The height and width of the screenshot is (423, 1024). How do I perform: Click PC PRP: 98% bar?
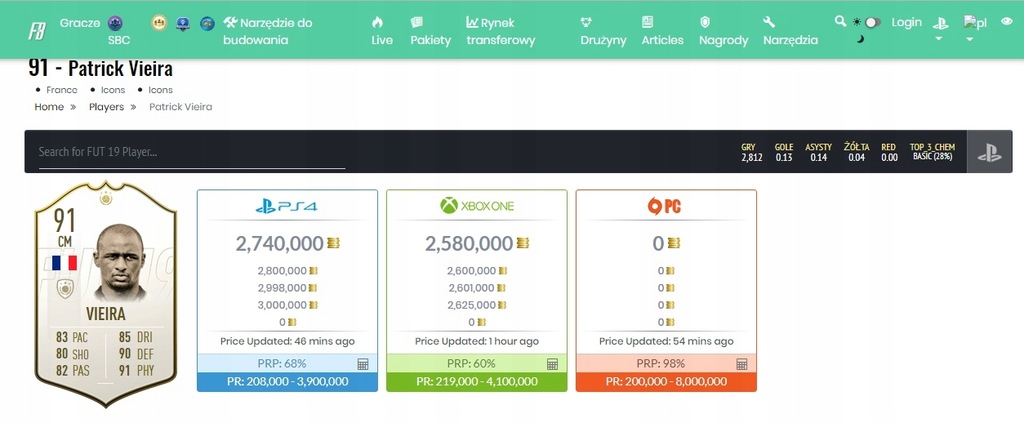[x=666, y=364]
